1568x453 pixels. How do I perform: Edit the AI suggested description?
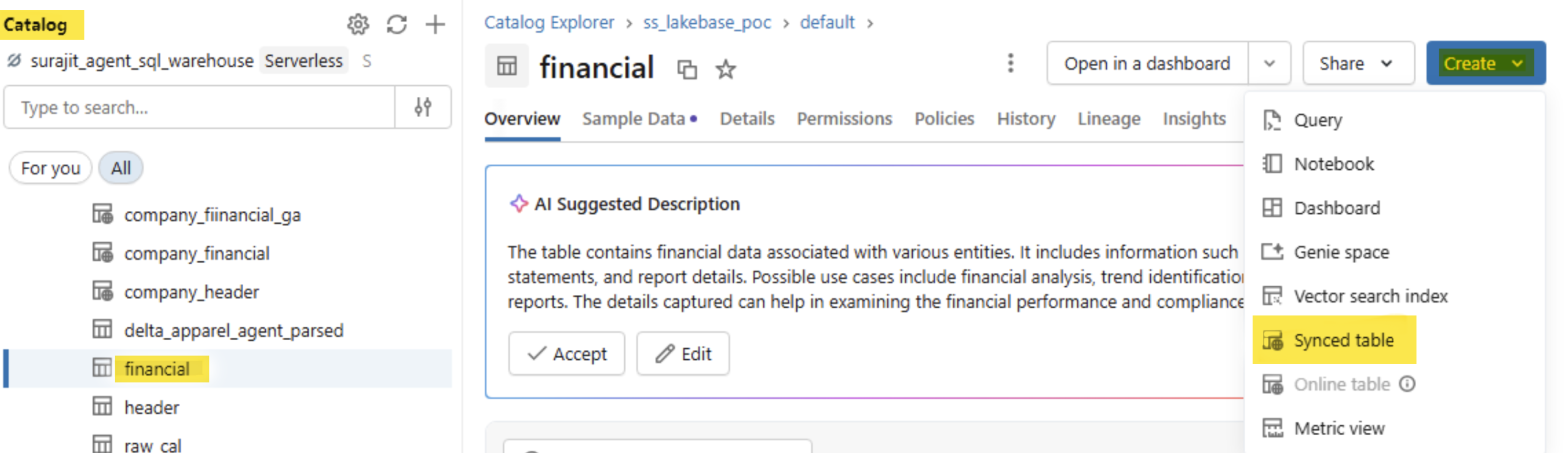tap(683, 354)
